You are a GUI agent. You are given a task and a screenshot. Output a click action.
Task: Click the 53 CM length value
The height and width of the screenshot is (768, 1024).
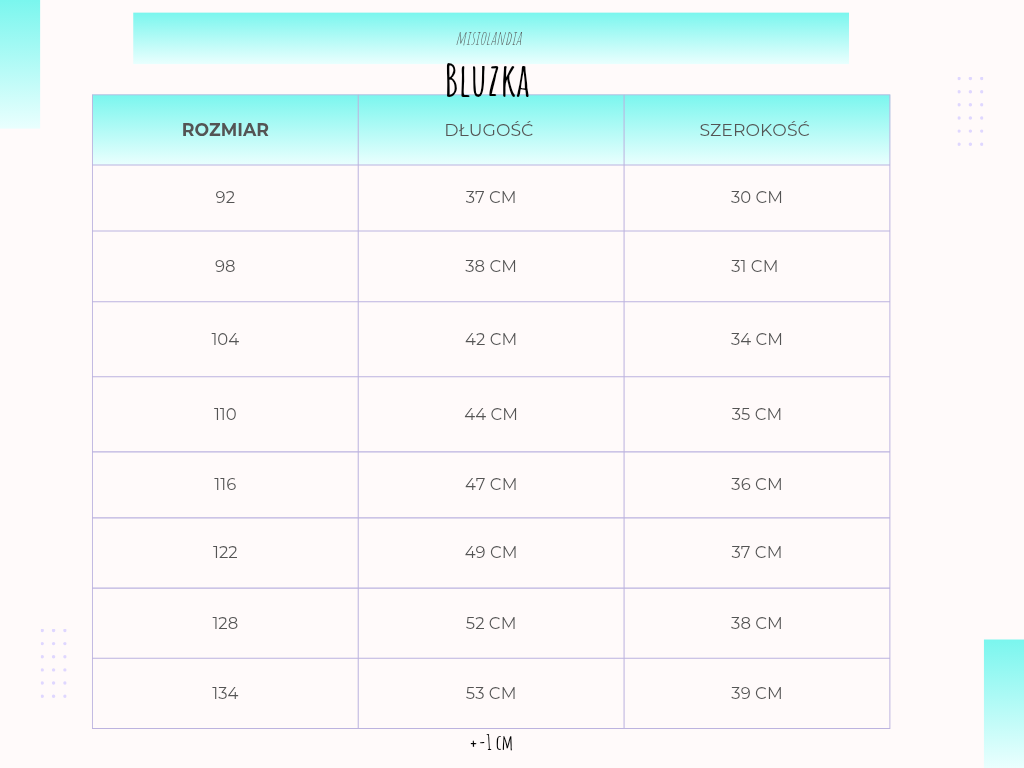click(x=491, y=693)
